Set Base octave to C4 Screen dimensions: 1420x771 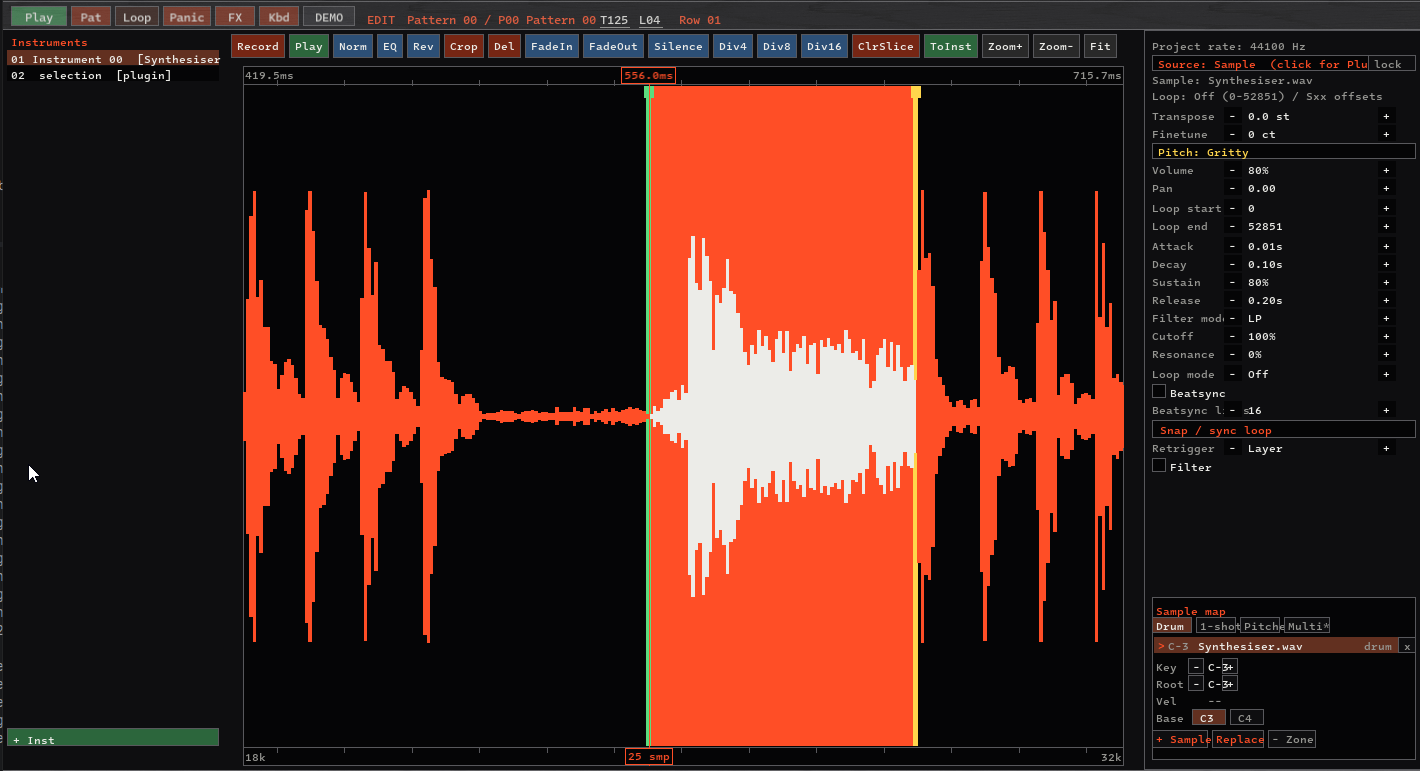tap(1246, 718)
